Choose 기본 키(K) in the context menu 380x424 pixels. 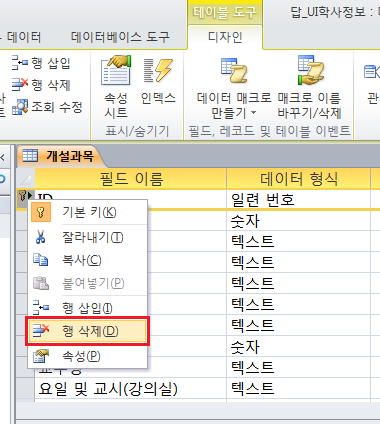[87, 212]
